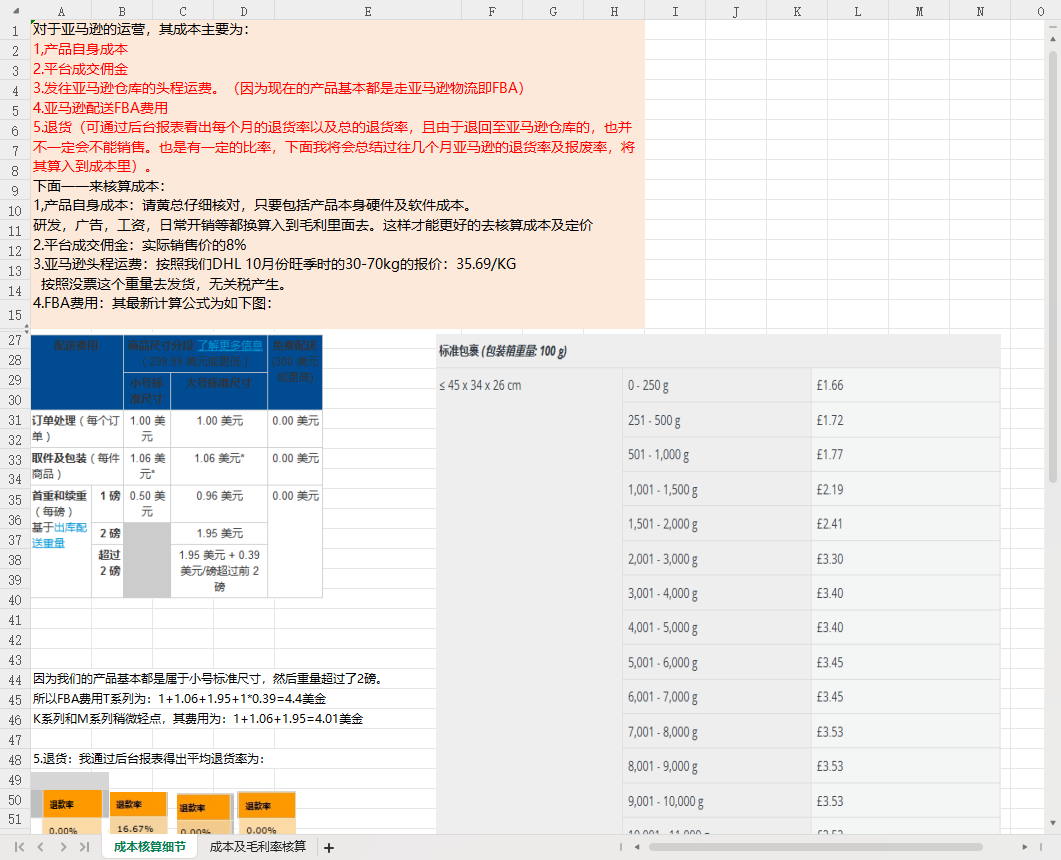Click £1.72 price for 251 - 500 g

830,420
